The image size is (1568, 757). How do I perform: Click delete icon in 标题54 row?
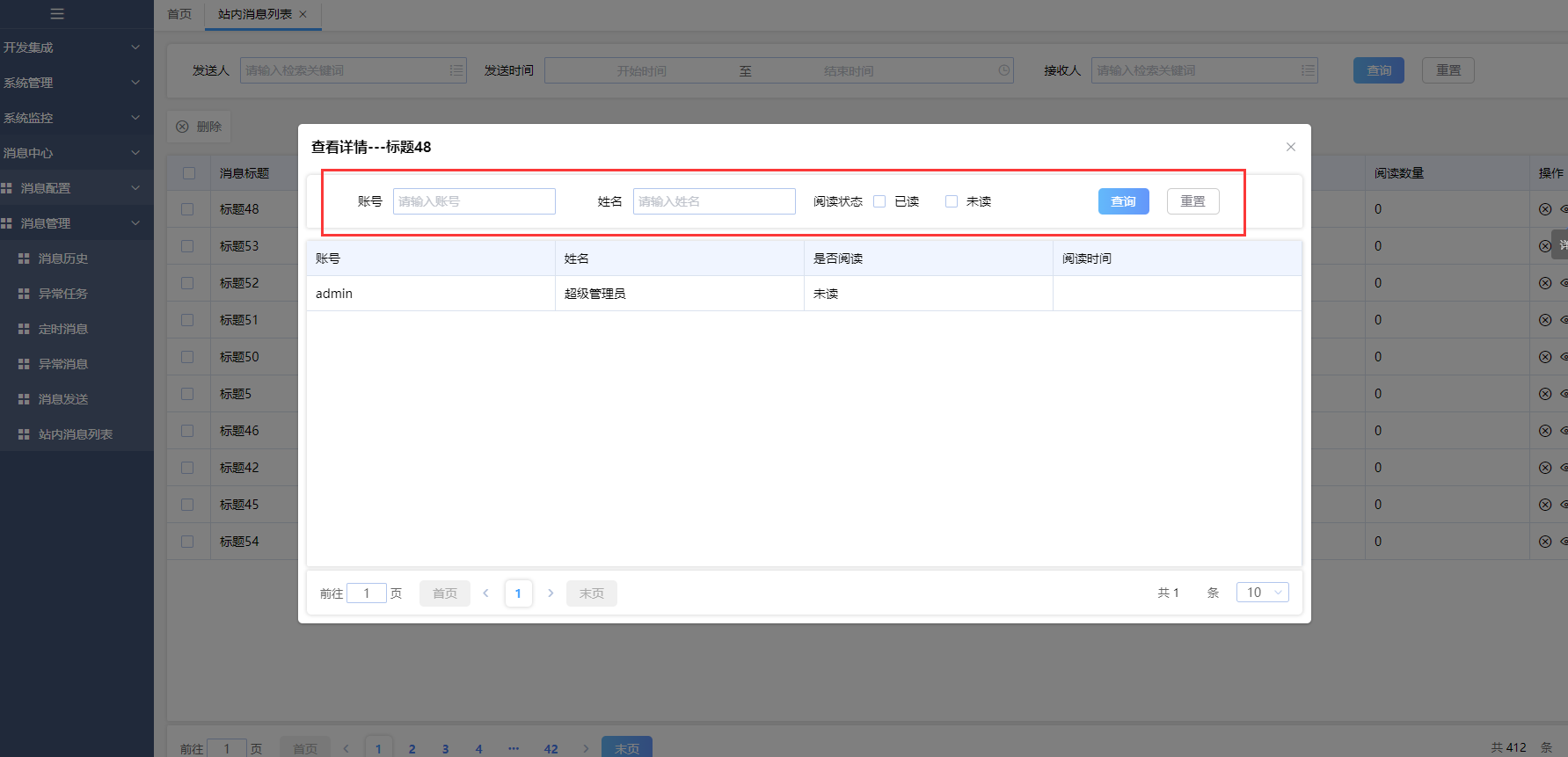click(1545, 542)
